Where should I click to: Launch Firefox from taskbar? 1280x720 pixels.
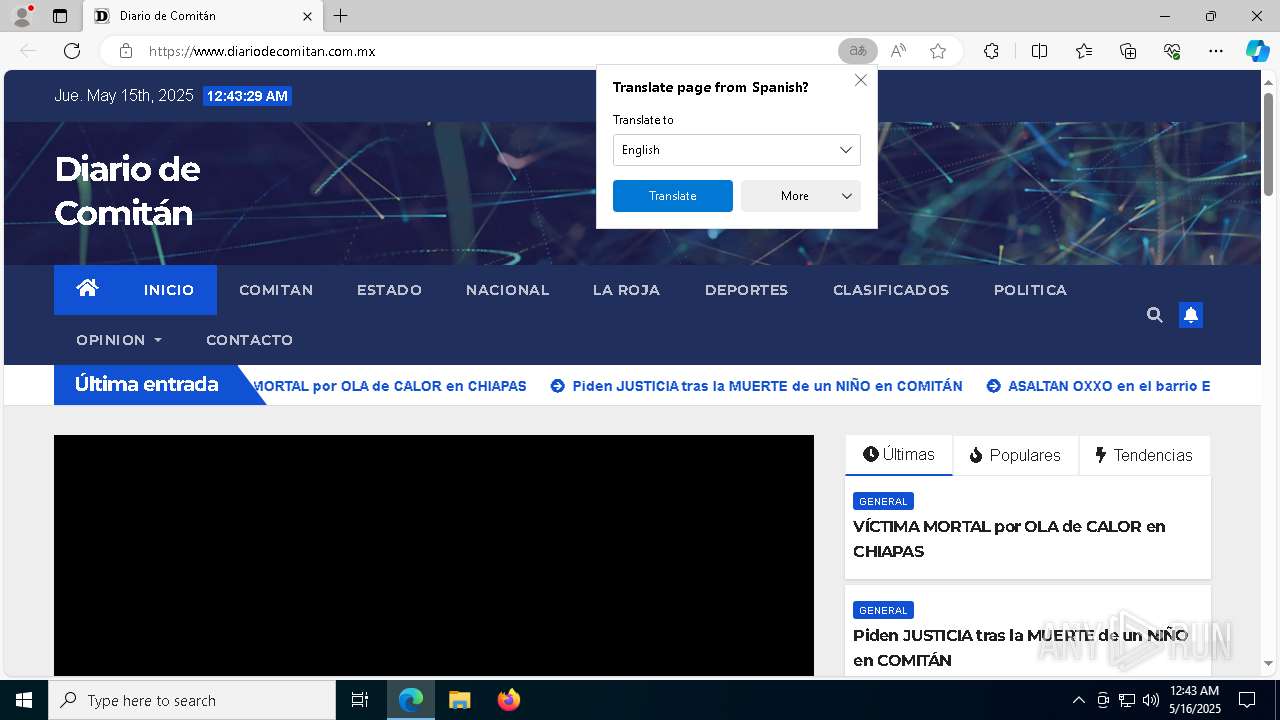[508, 700]
